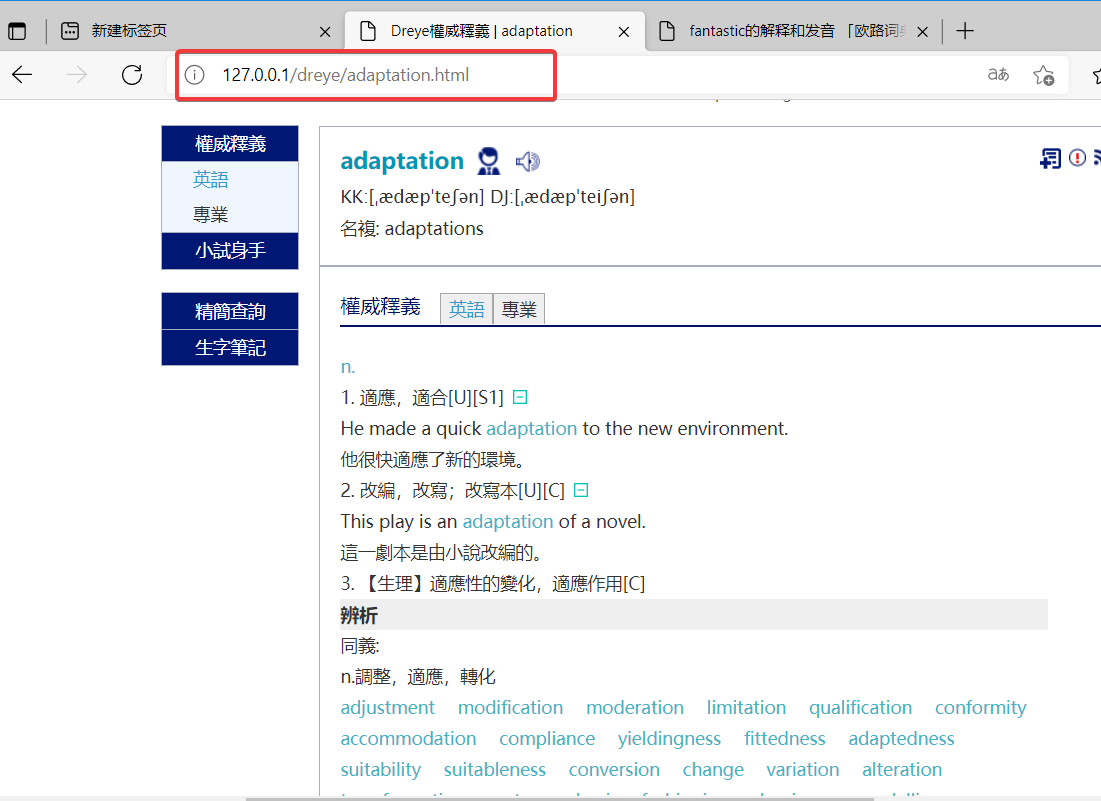Open the synonym fittedness
The width and height of the screenshot is (1101, 801).
coord(784,739)
